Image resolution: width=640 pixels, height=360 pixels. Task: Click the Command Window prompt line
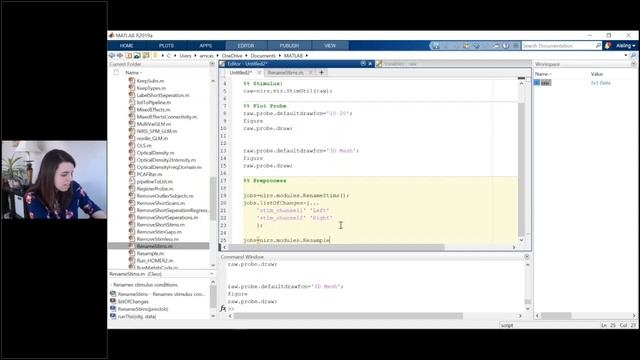tap(376, 309)
